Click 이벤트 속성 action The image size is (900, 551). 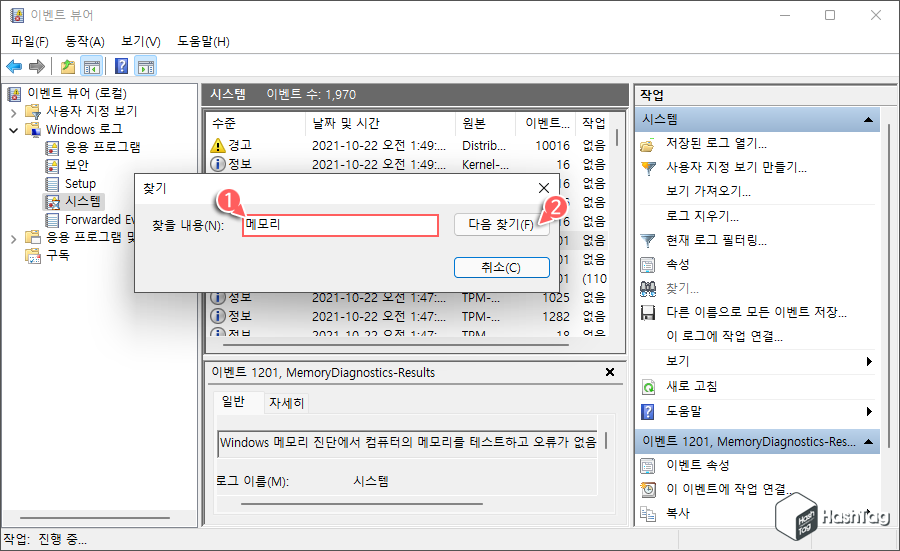click(x=697, y=465)
